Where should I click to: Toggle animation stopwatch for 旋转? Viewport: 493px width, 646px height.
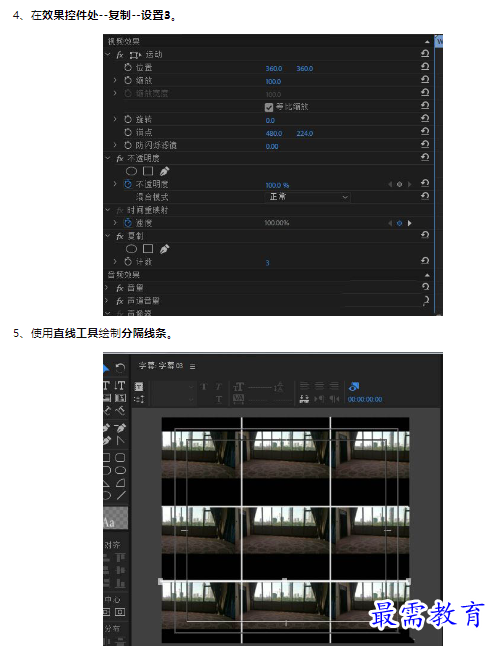click(x=128, y=119)
